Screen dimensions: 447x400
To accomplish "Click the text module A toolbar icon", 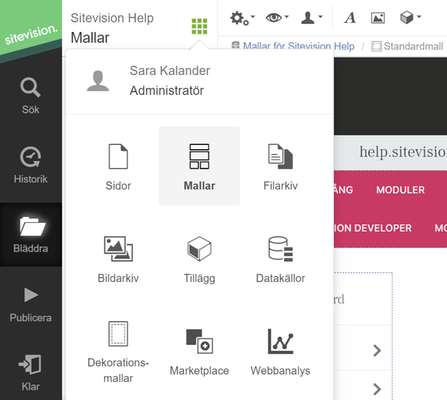I will tap(350, 18).
